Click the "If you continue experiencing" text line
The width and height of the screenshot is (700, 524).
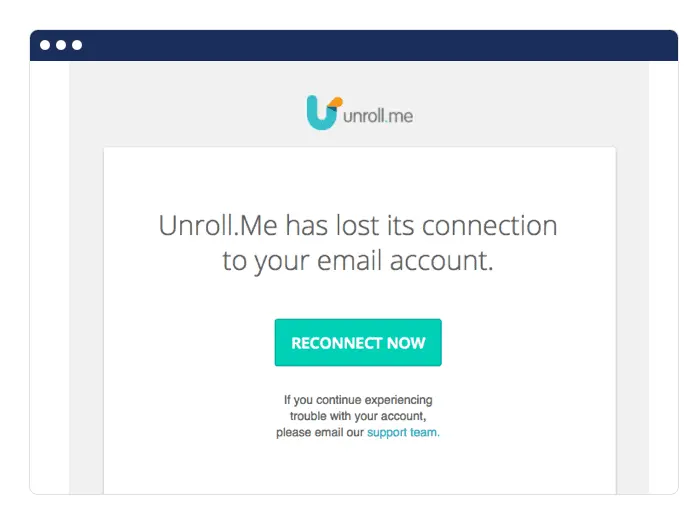click(357, 400)
